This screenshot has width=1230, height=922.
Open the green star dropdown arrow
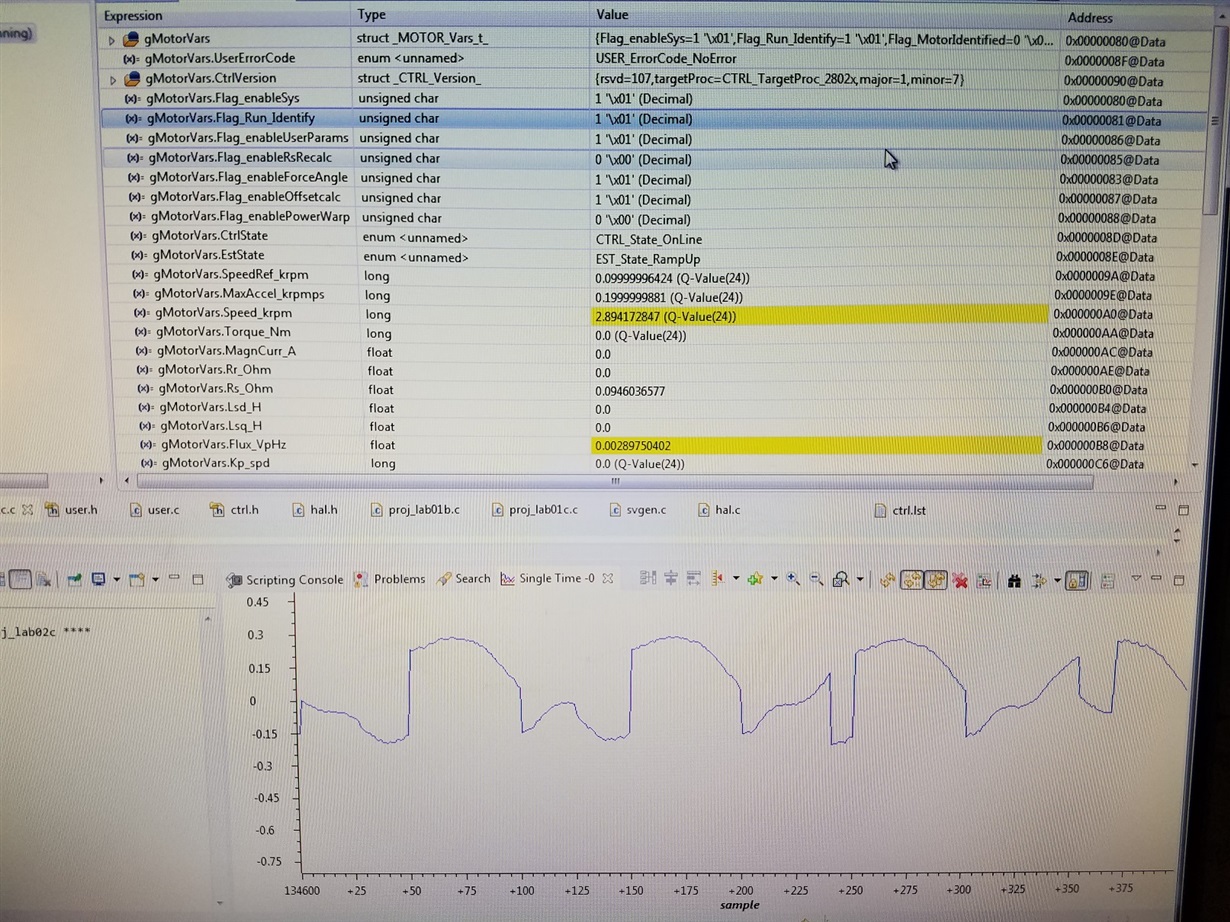point(774,579)
